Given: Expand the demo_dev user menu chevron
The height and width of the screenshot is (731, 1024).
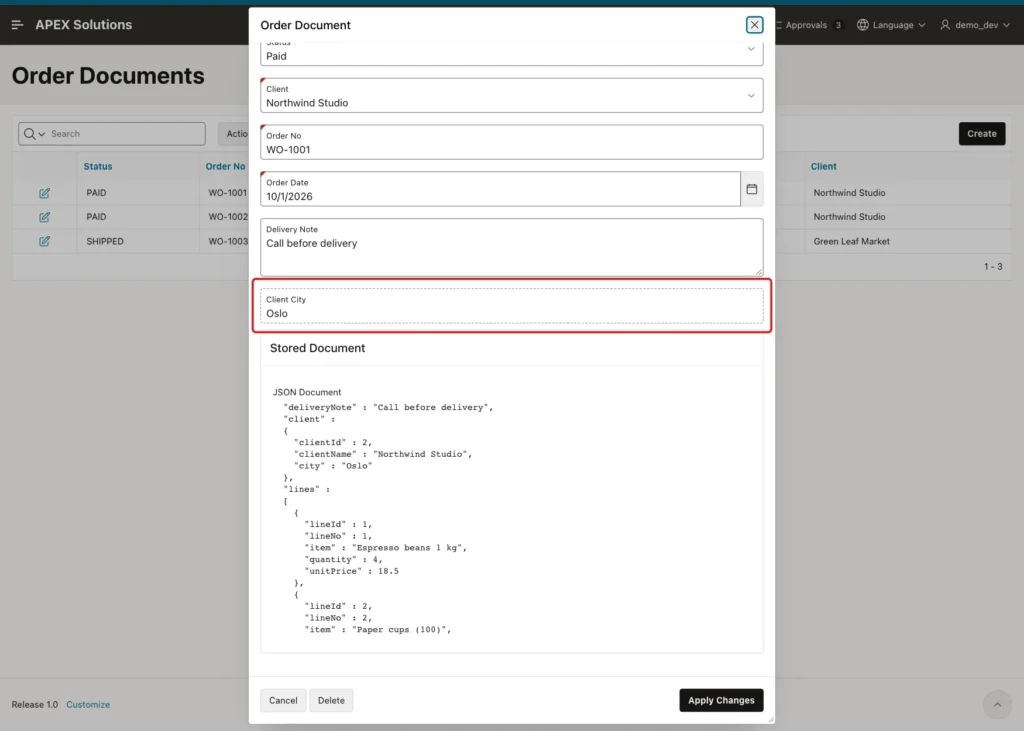Looking at the screenshot, I should tap(1006, 25).
